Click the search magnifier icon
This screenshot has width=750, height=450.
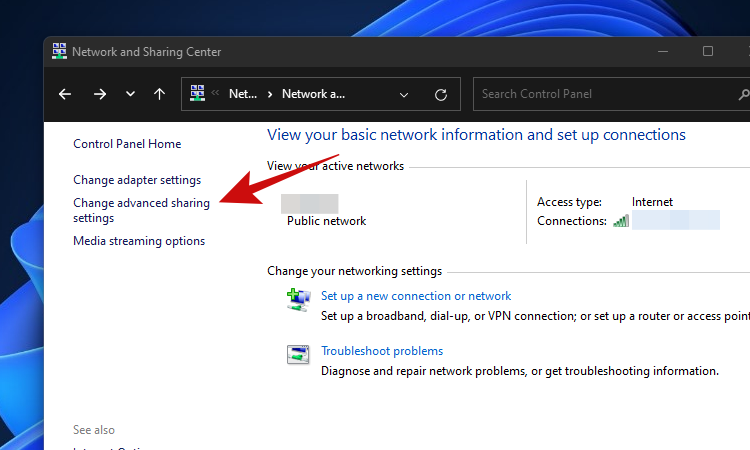744,95
